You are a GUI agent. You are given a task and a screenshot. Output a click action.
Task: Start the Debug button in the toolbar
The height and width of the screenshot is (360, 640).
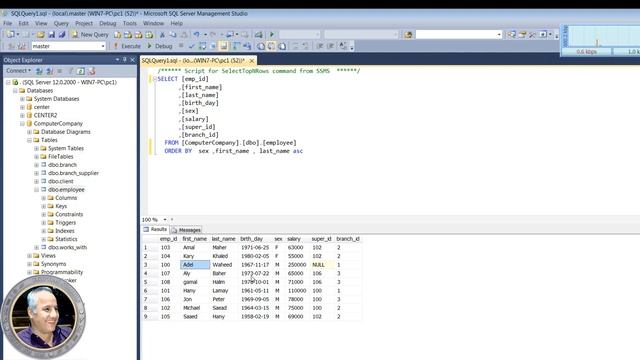tap(160, 46)
